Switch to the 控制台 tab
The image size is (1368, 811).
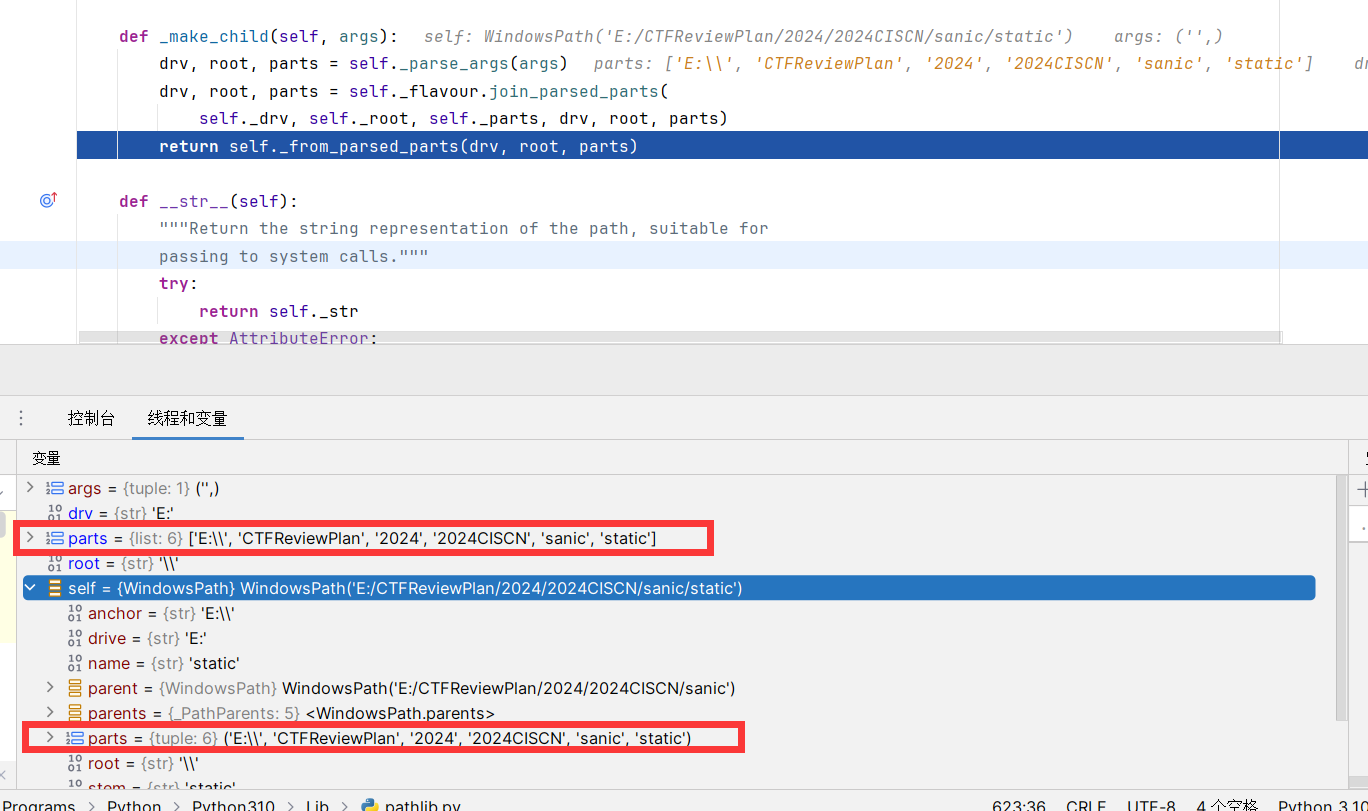pos(91,418)
